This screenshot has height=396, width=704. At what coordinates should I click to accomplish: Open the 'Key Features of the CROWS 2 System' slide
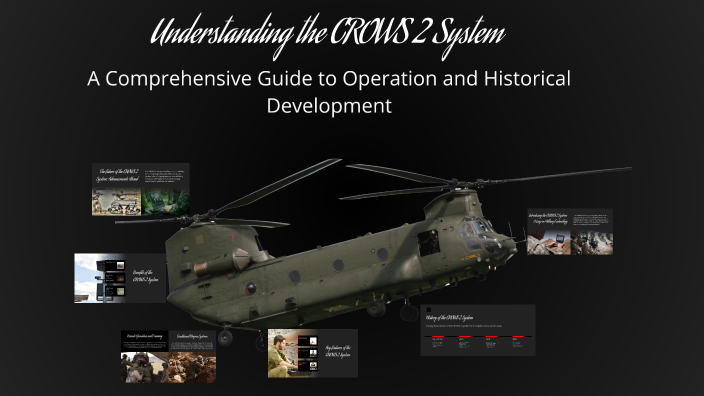313,353
